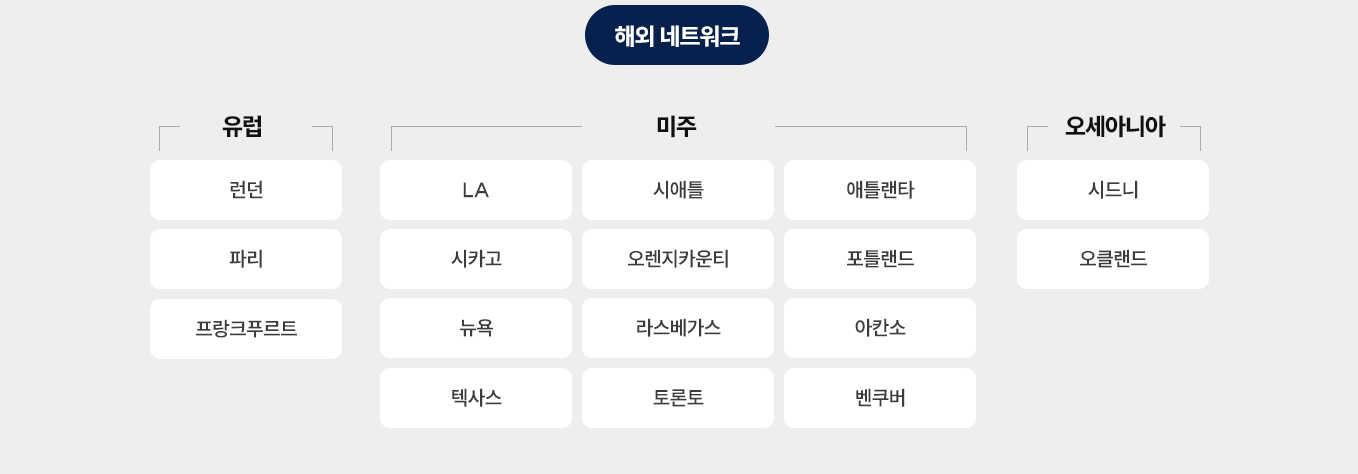Image resolution: width=1358 pixels, height=474 pixels.
Task: Choose the 오렌지카운티 location box
Action: pyautogui.click(x=678, y=259)
